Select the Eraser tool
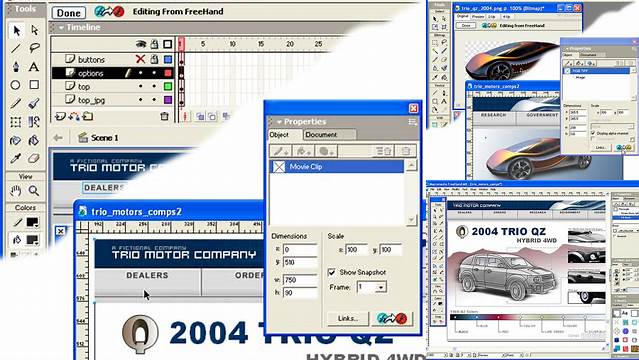 click(34, 158)
